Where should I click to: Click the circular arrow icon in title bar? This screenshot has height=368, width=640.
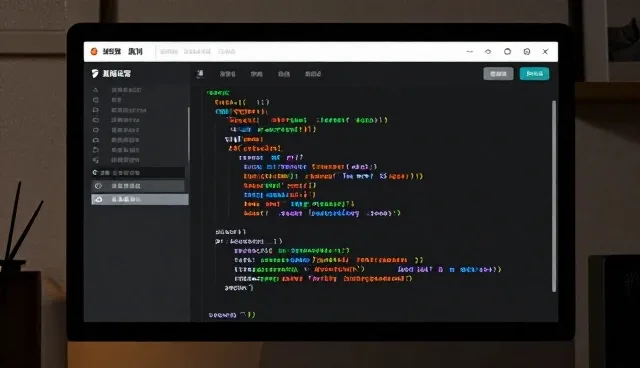click(x=488, y=52)
